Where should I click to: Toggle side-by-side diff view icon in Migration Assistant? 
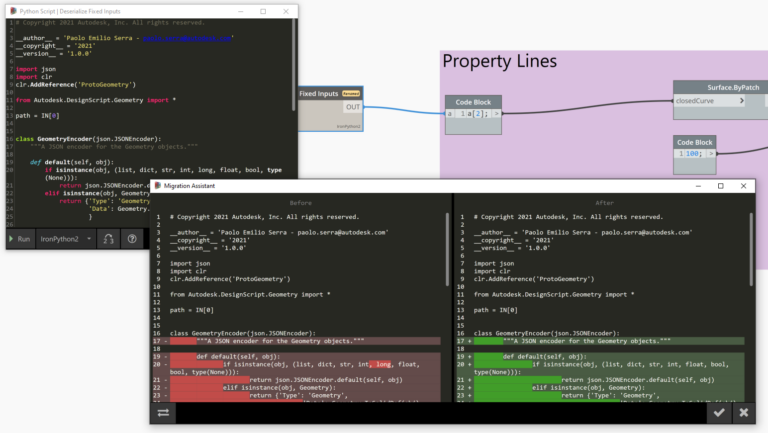(x=163, y=413)
